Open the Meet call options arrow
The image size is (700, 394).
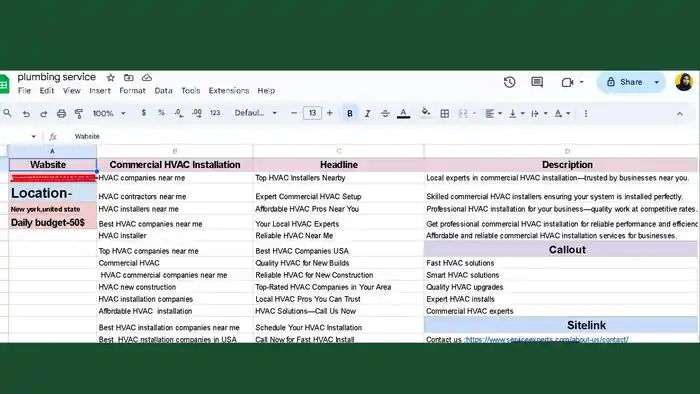click(x=581, y=82)
